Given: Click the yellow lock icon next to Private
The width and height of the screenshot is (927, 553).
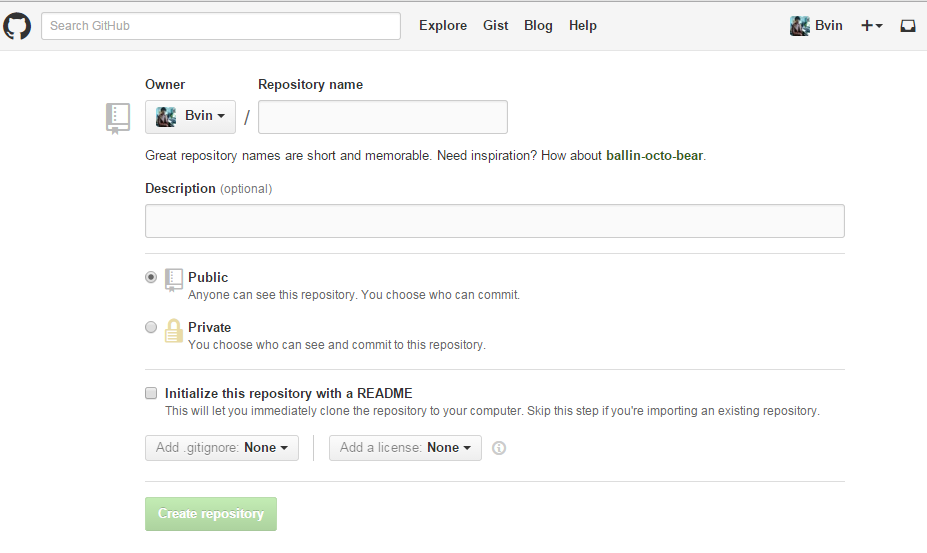Looking at the screenshot, I should [x=173, y=331].
